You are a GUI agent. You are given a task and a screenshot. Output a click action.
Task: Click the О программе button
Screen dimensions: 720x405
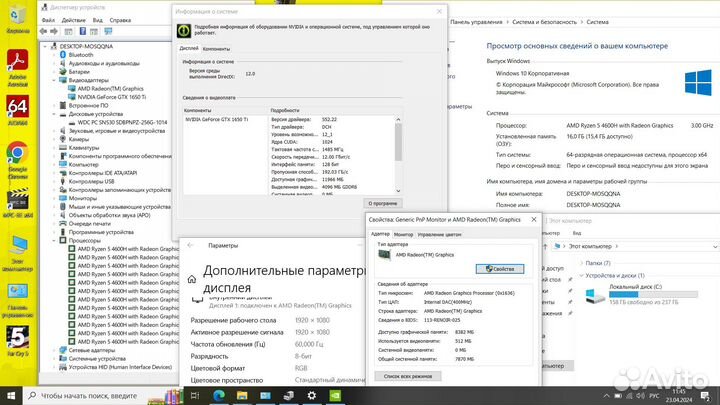[383, 203]
